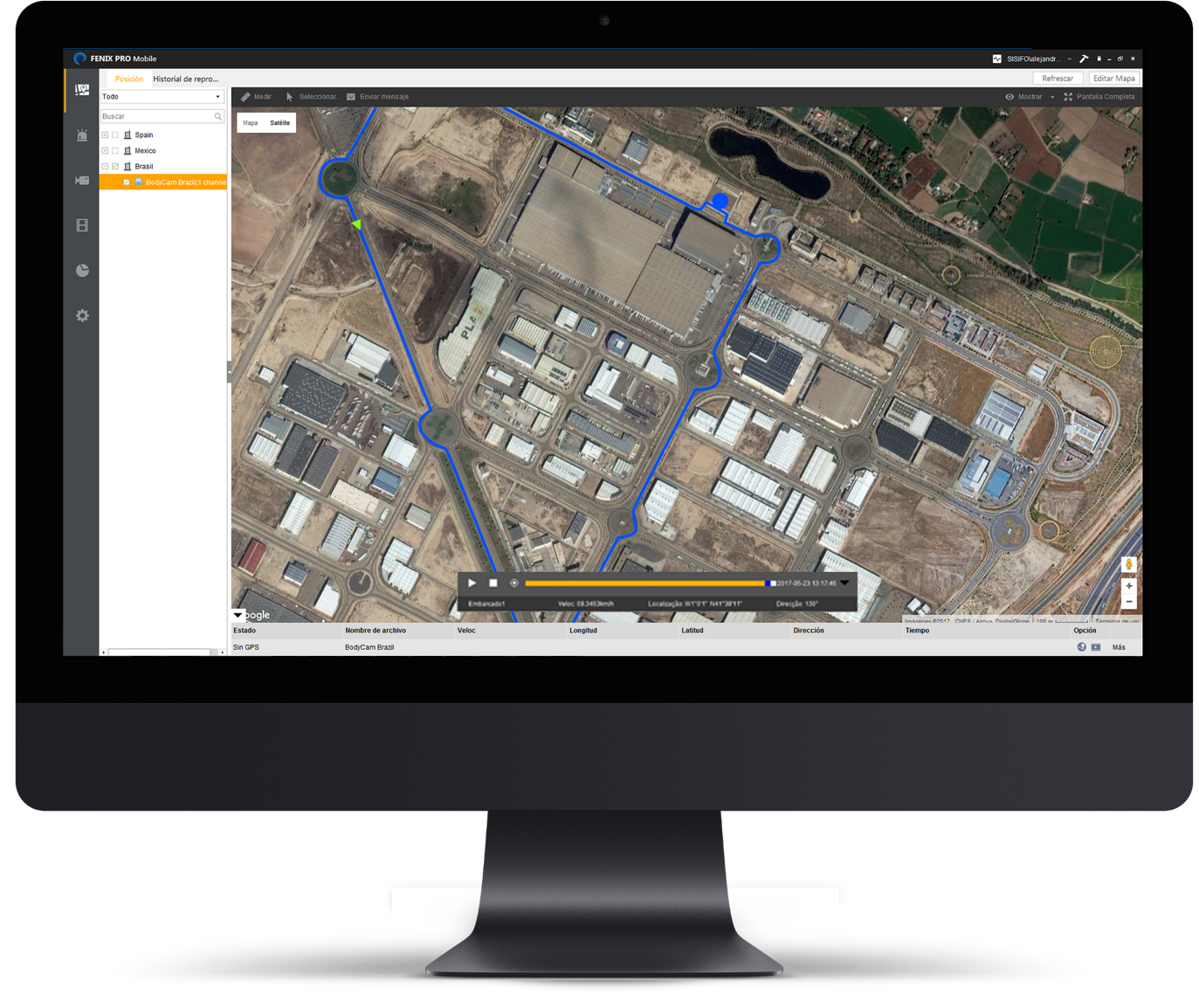Screen dimensions: 1199x1008
Task: Select the Spain group label
Action: tap(144, 135)
